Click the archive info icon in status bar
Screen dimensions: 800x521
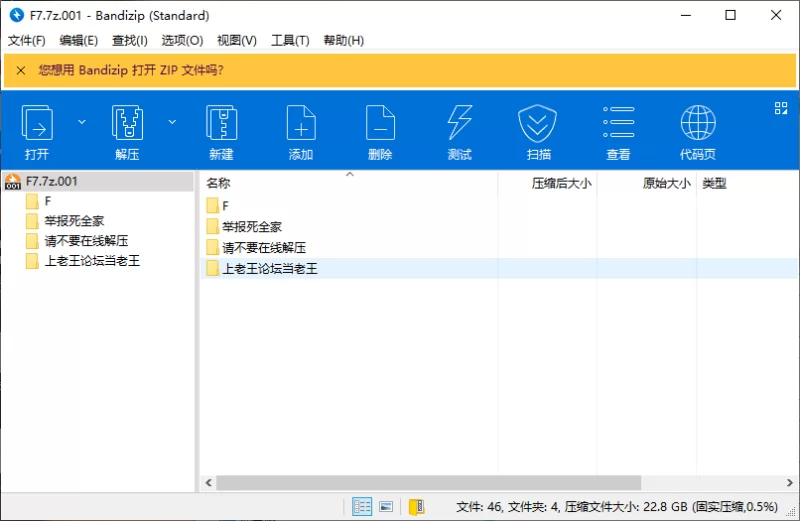(x=416, y=507)
